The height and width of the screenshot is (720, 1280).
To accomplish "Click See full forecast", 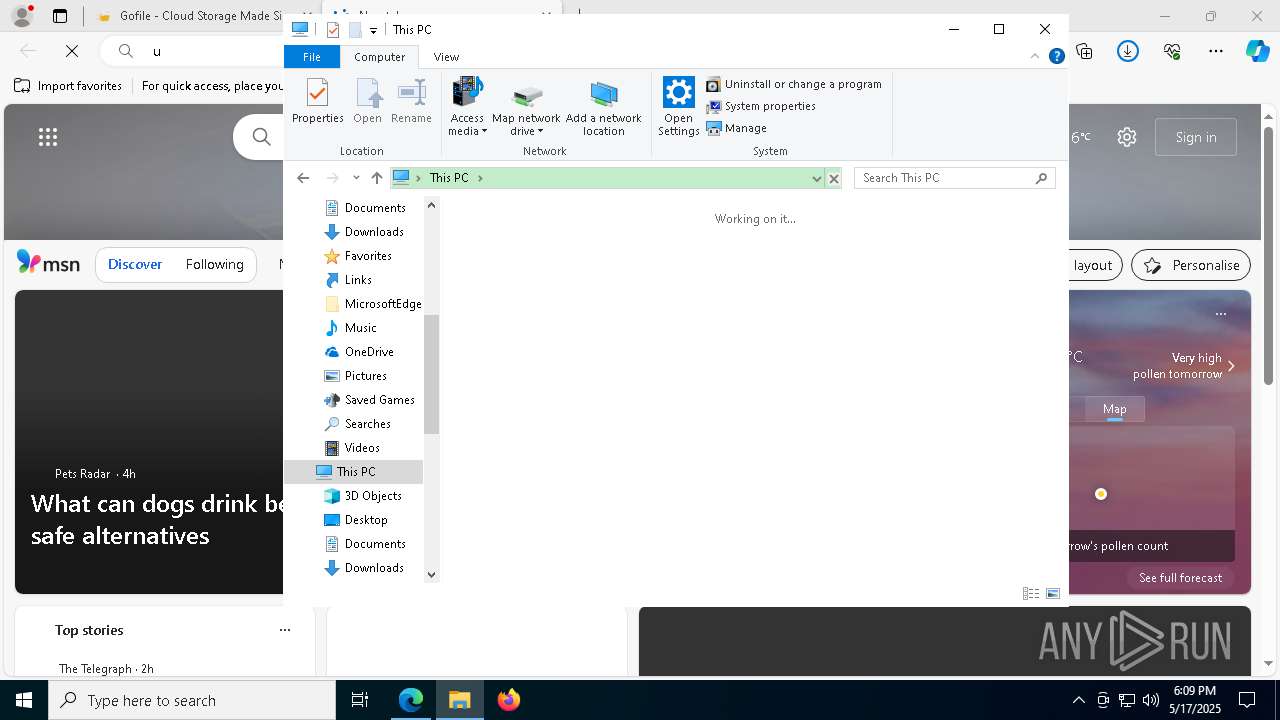I will 1180,577.
